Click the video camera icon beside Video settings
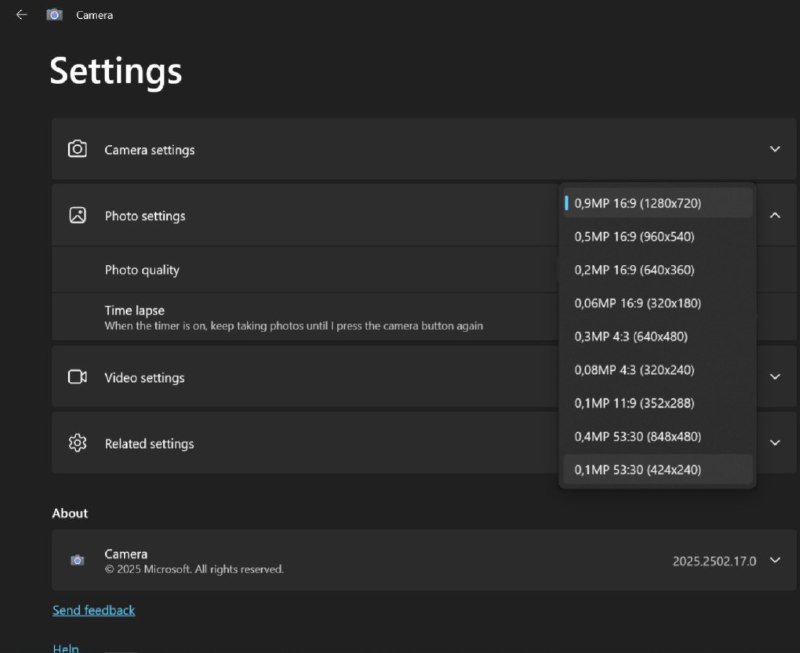Viewport: 800px width, 653px height. [x=77, y=377]
